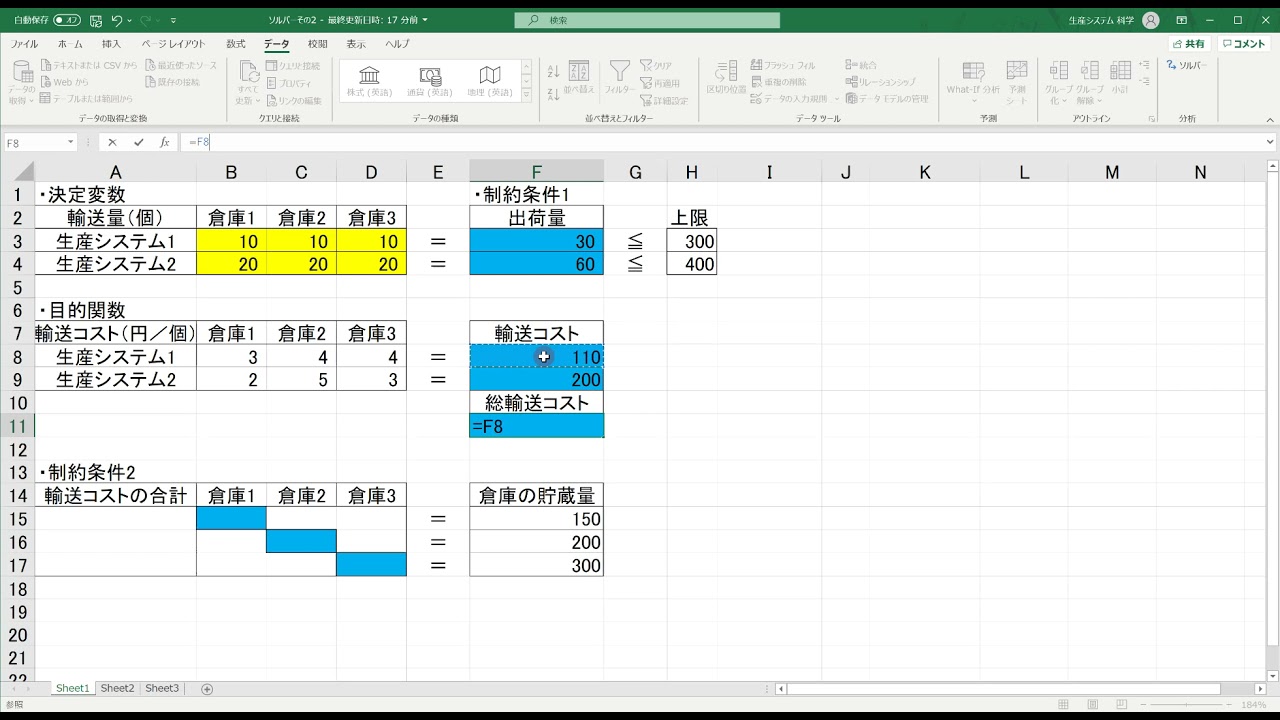Expand the data types gallery
This screenshot has width=1280, height=720.
coord(526,97)
